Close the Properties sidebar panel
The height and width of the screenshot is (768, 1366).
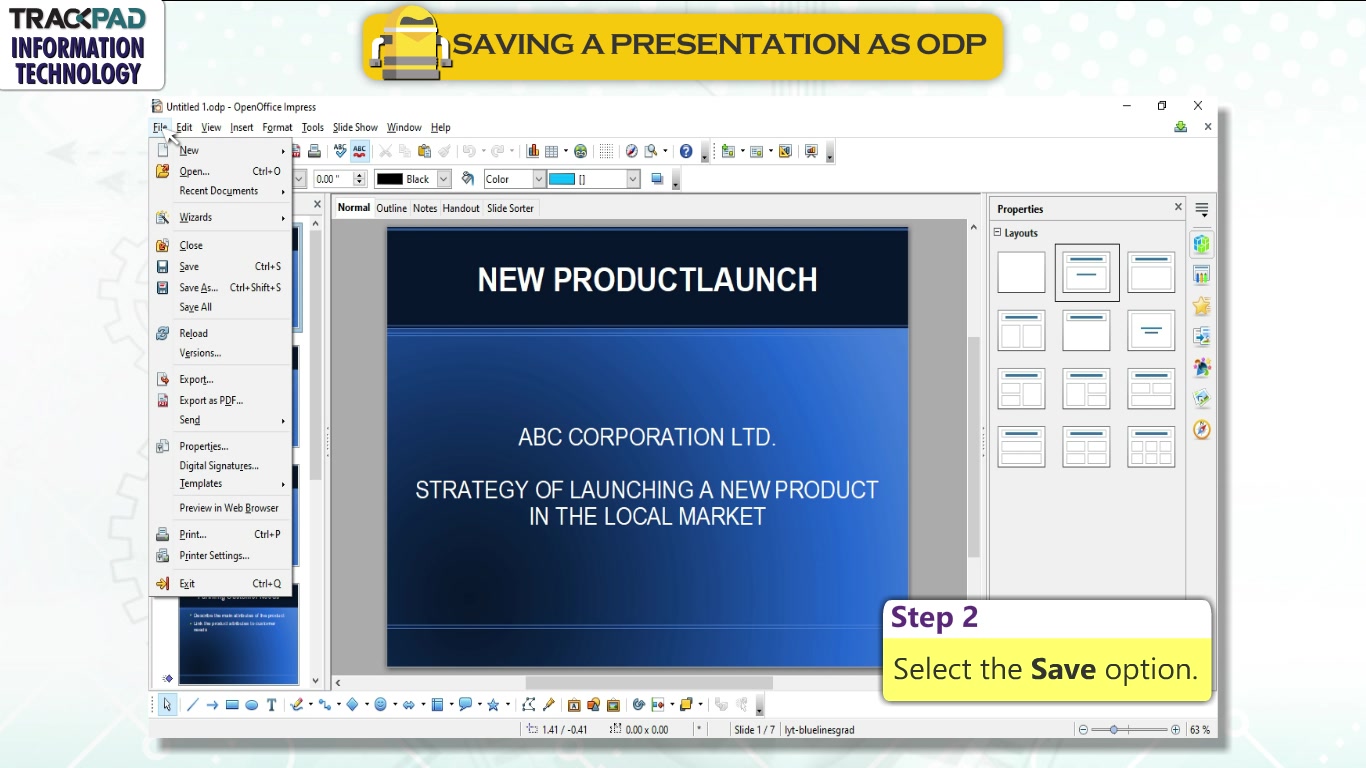click(1178, 207)
